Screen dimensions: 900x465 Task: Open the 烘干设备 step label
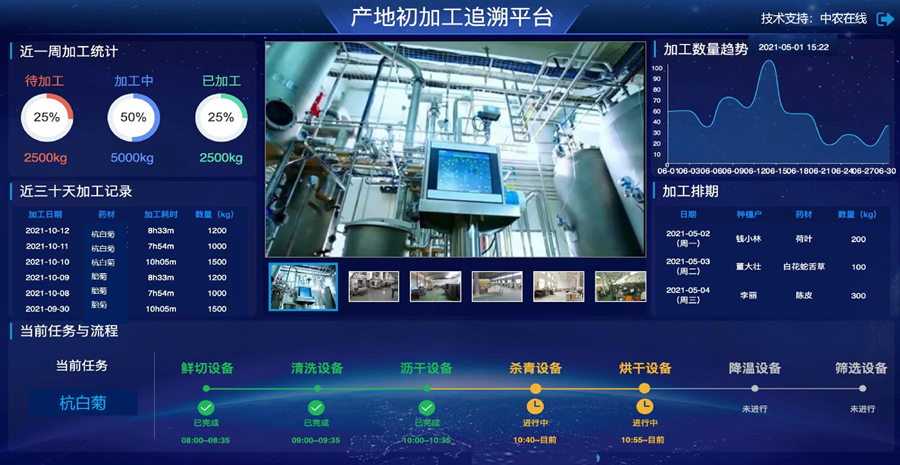645,368
